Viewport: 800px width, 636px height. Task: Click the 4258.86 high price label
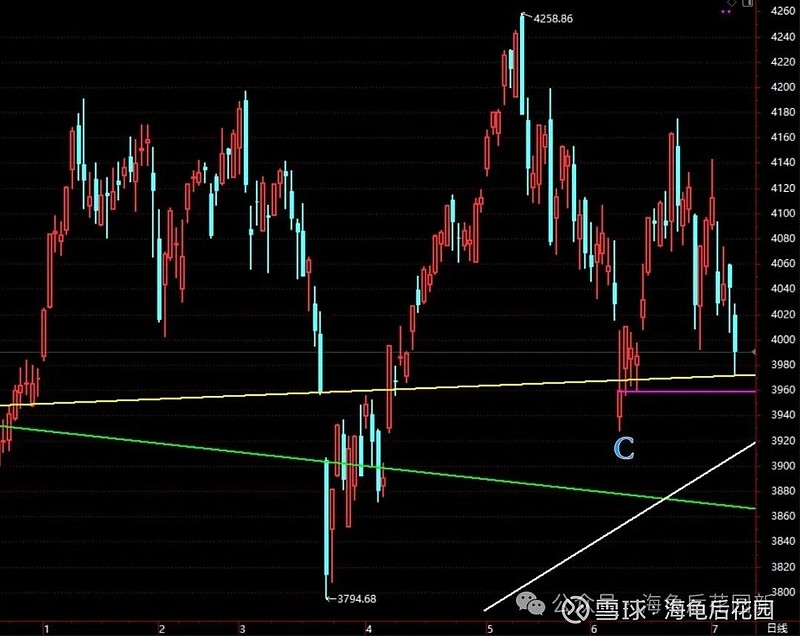point(553,19)
